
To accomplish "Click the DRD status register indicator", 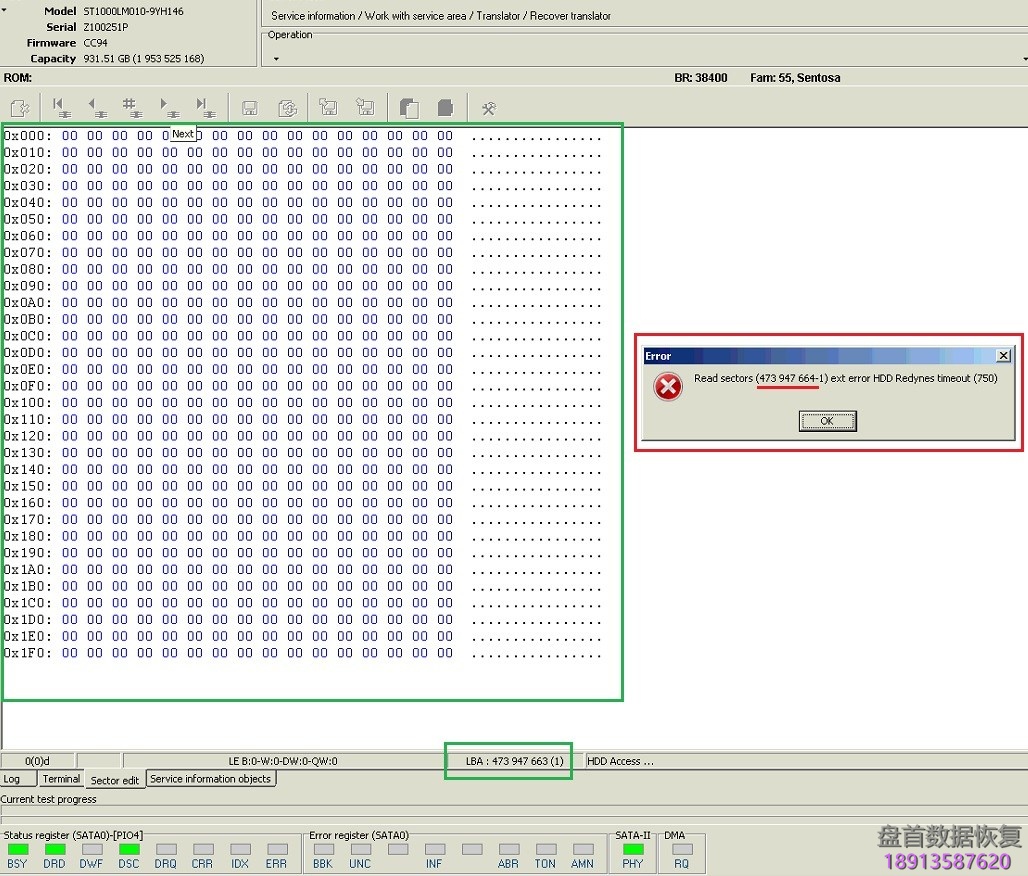I will (x=54, y=850).
